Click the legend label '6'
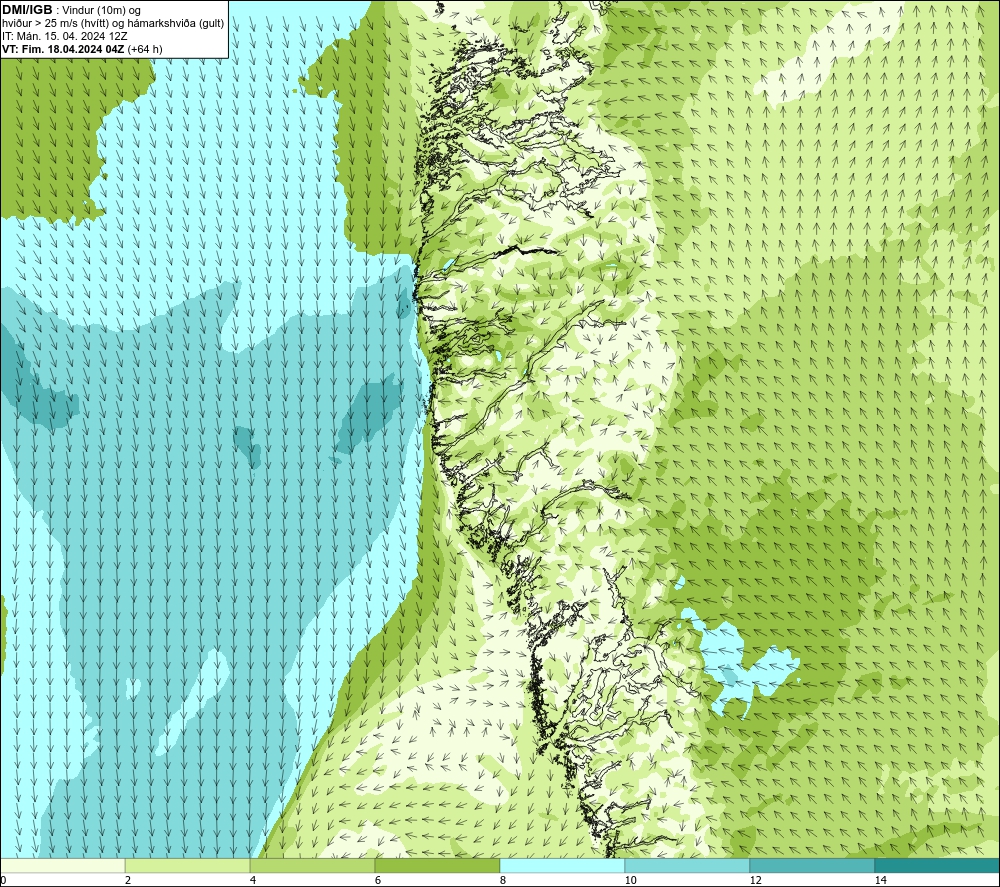The width and height of the screenshot is (1000, 887). click(378, 880)
